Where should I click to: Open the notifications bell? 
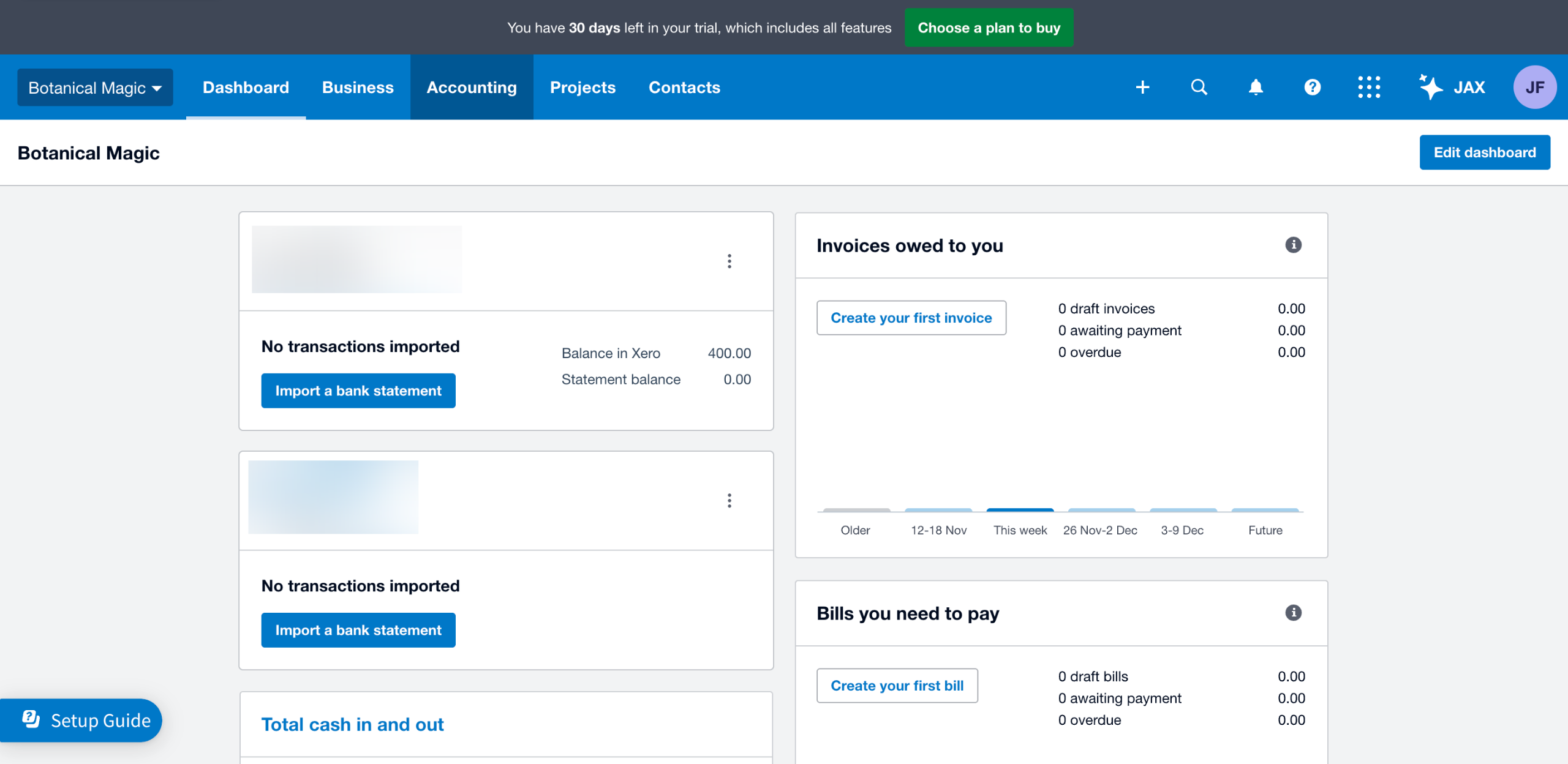[x=1256, y=88]
